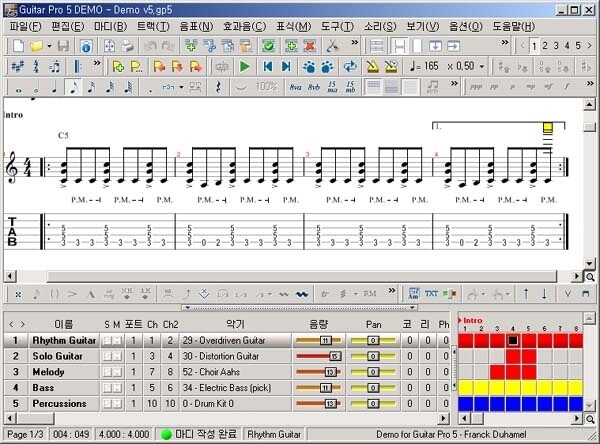Click the Percussions track name
Viewport: 600px width, 444px height.
click(59, 403)
